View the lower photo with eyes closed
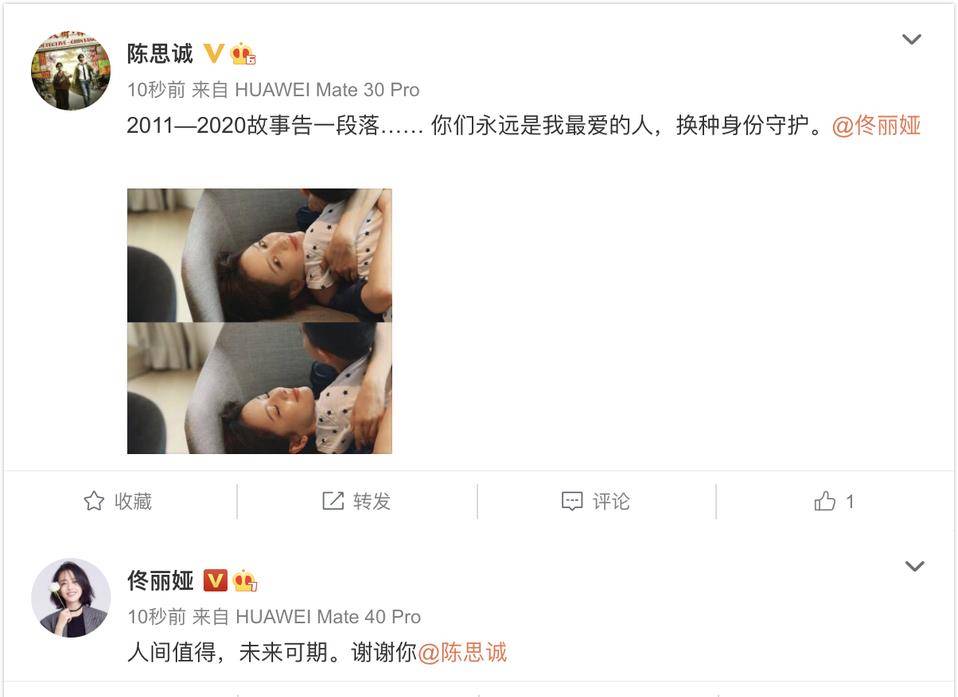This screenshot has height=697, width=958. point(259,389)
